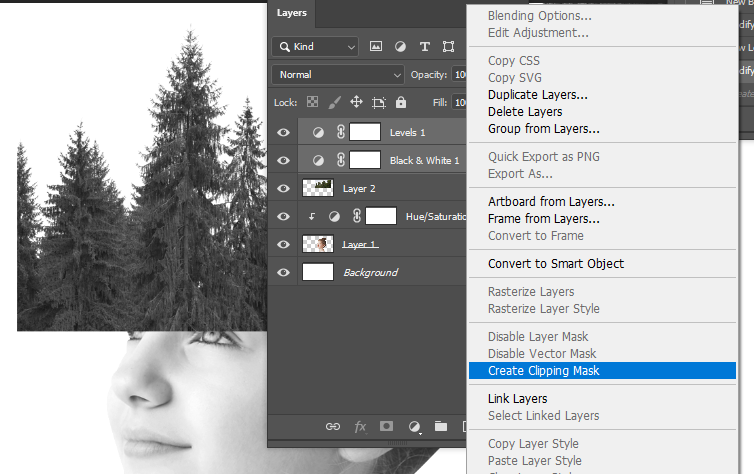Viewport: 754px width, 474px height.
Task: Open the Kind filter dropdown
Action: tap(315, 47)
